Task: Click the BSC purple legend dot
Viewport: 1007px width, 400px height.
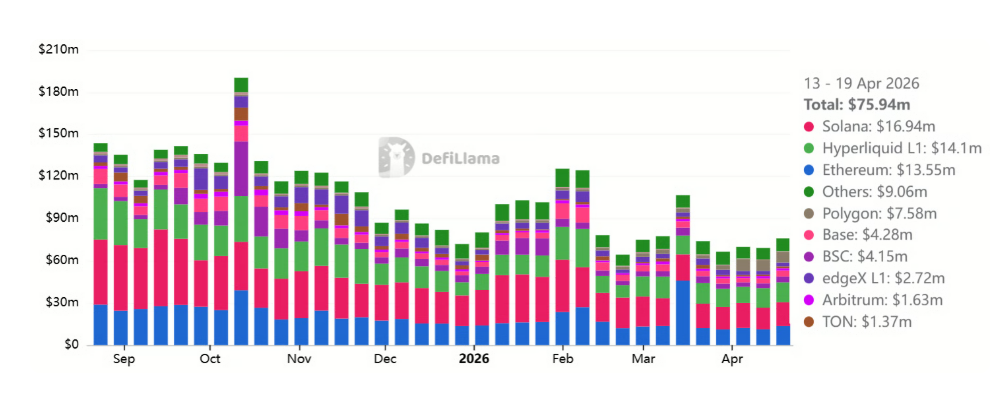Action: (x=809, y=257)
